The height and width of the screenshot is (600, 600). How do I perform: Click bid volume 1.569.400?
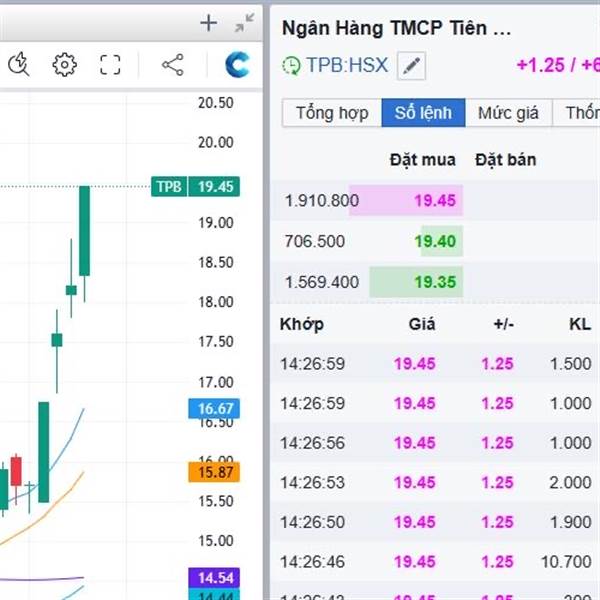[x=322, y=282]
